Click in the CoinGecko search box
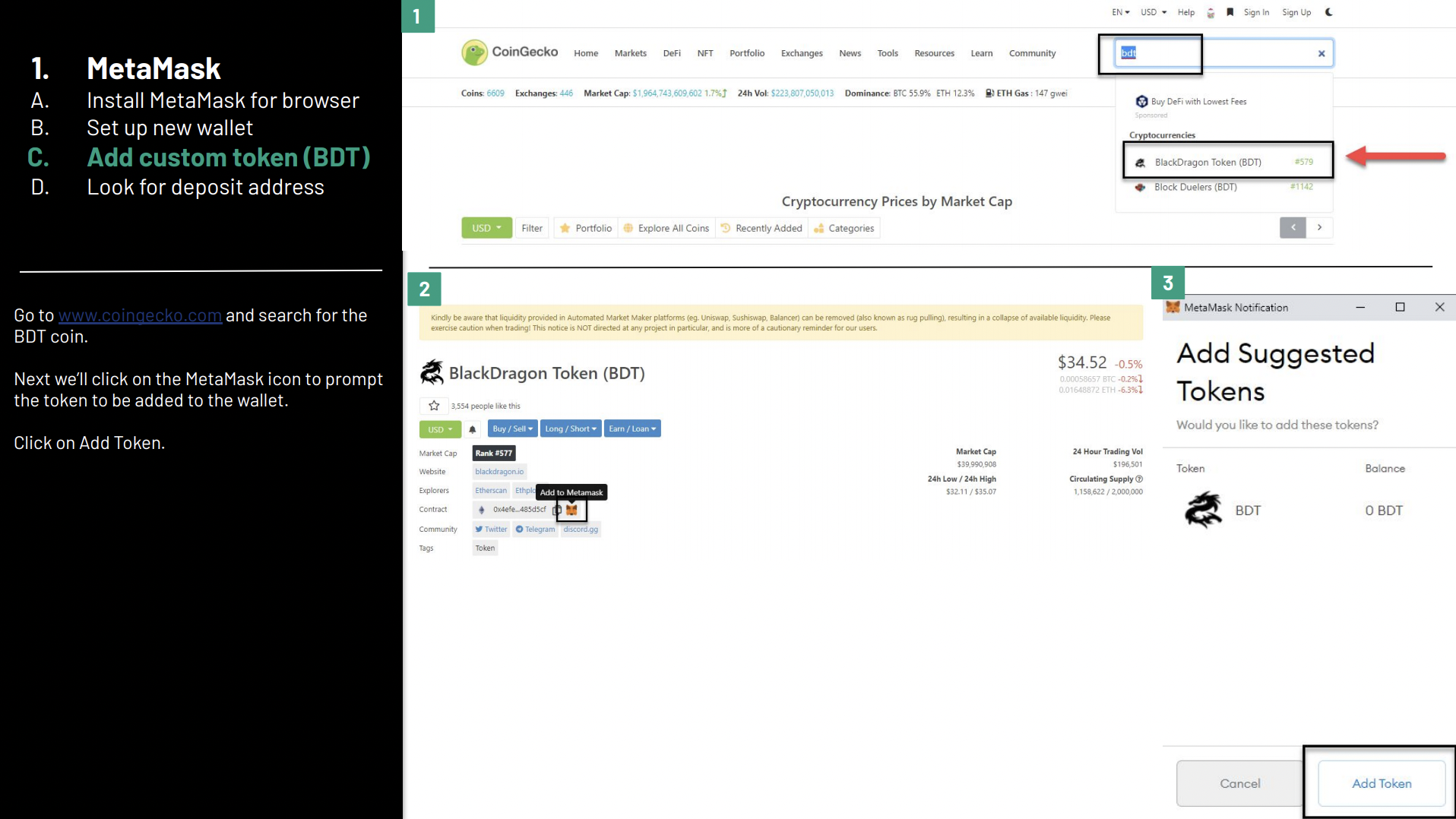Screen dimensions: 1456x819 [x=1223, y=53]
